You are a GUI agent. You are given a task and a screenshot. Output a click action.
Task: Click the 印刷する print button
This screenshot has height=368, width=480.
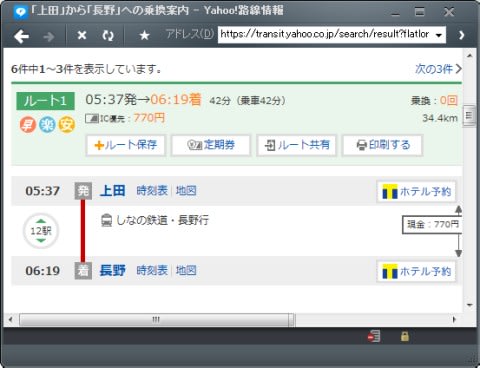tap(383, 145)
